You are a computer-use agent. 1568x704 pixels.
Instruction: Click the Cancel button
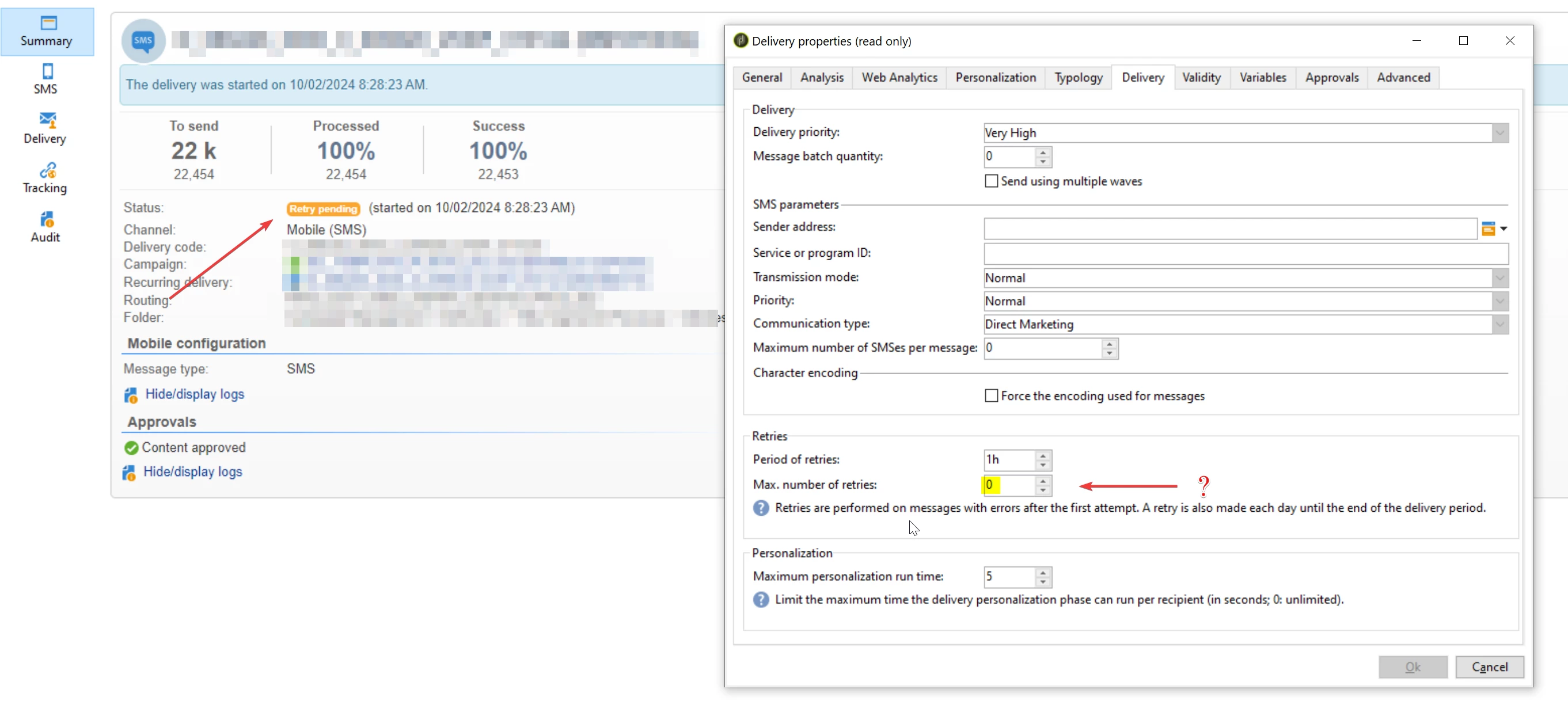(1489, 667)
